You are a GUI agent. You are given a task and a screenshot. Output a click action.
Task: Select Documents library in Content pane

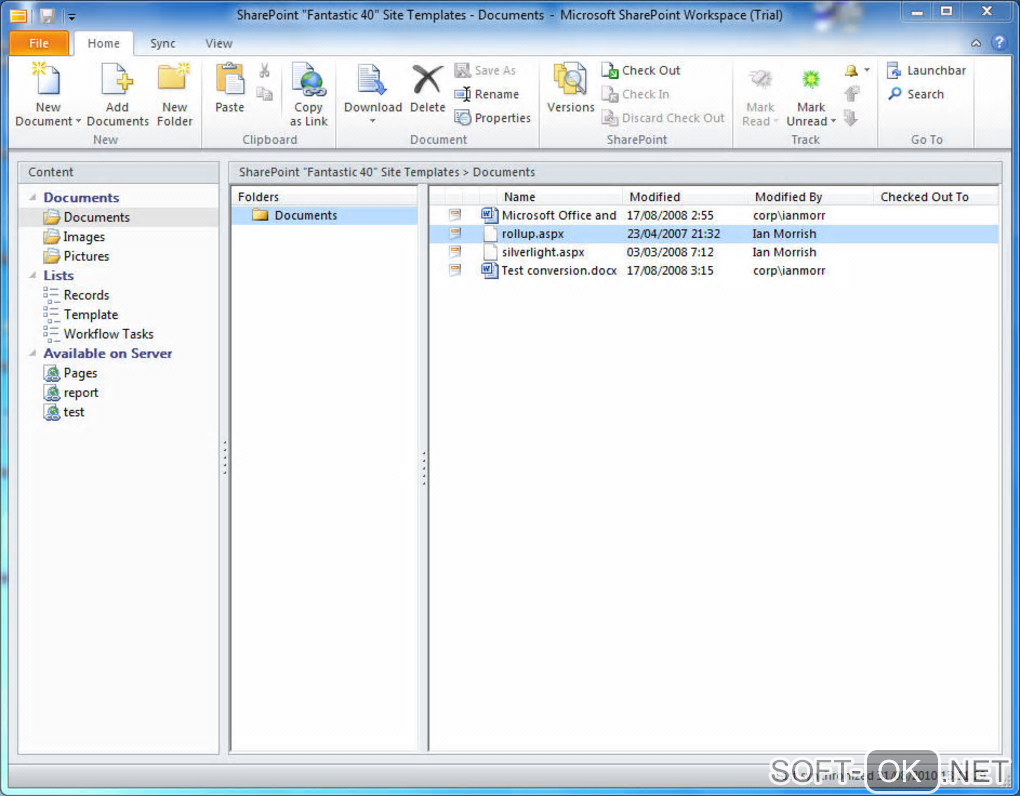(x=118, y=217)
